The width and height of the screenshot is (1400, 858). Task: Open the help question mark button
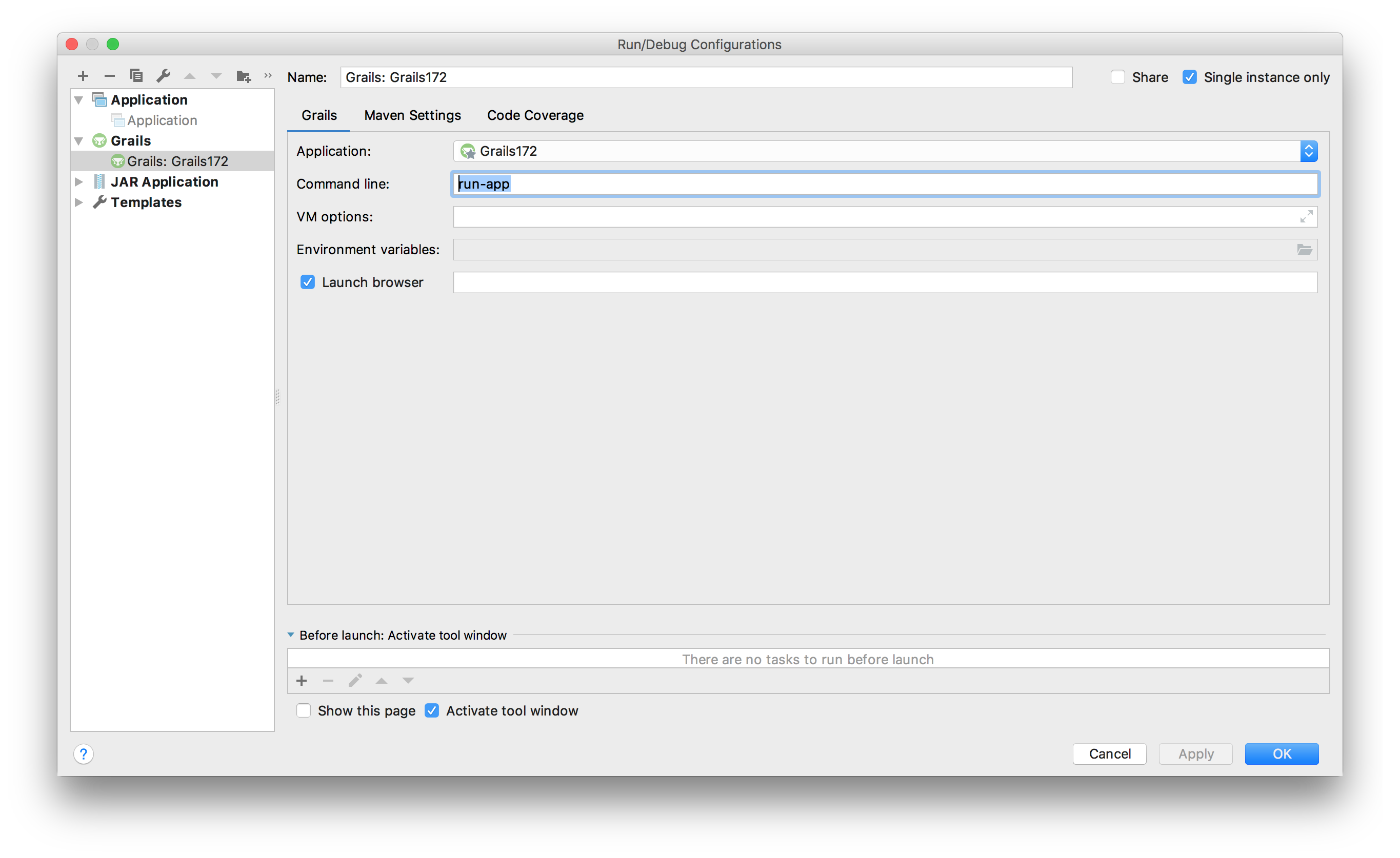84,754
